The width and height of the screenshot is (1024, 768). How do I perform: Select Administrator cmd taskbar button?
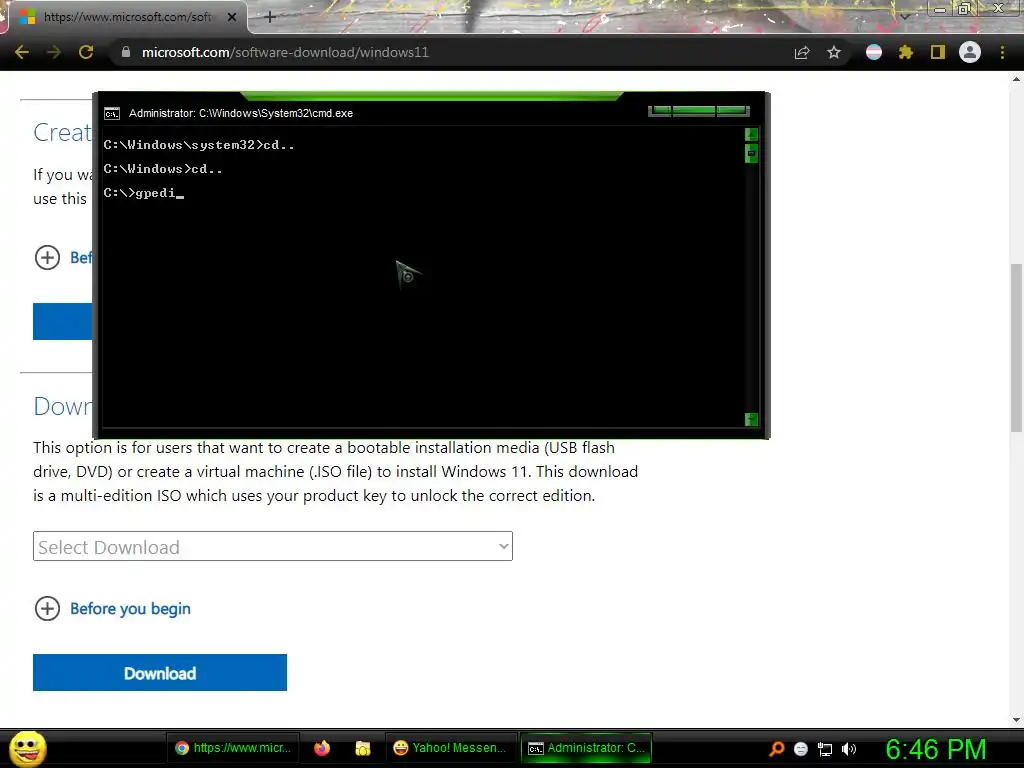[x=586, y=748]
